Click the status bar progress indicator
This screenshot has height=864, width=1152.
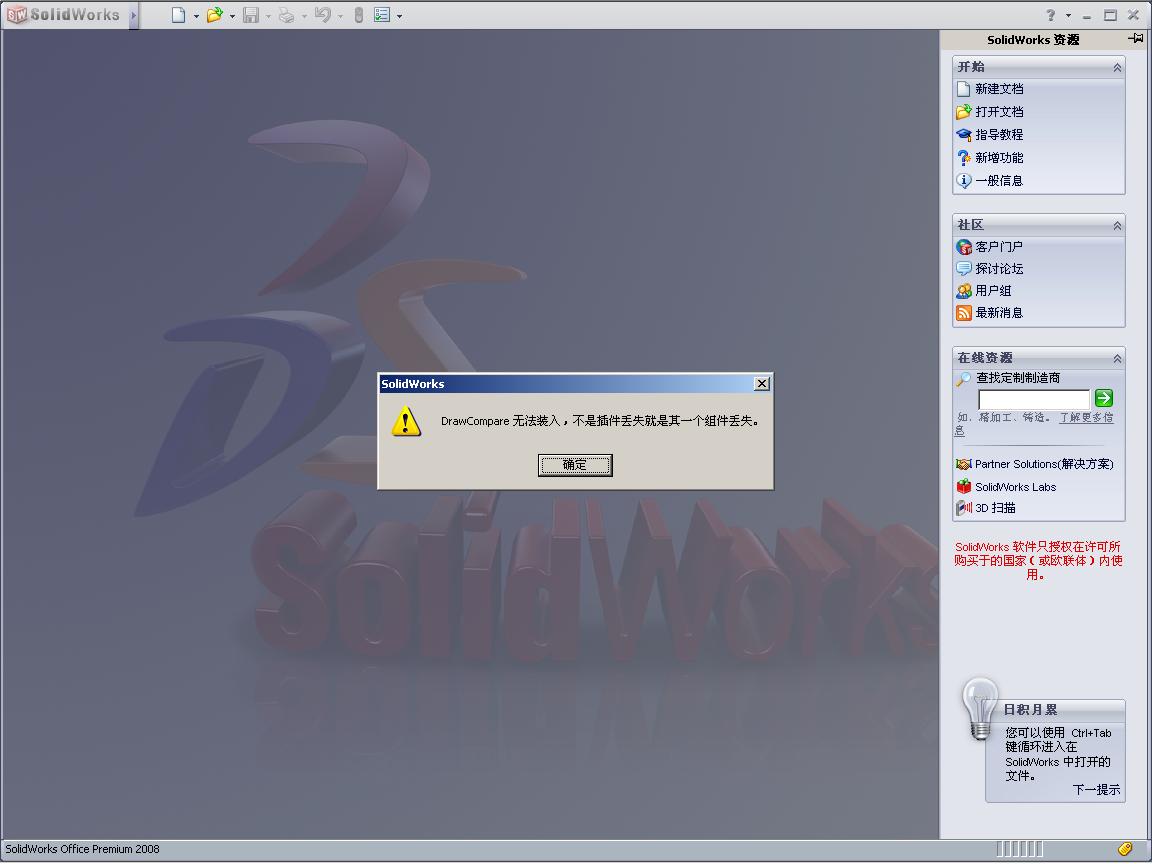point(1020,849)
